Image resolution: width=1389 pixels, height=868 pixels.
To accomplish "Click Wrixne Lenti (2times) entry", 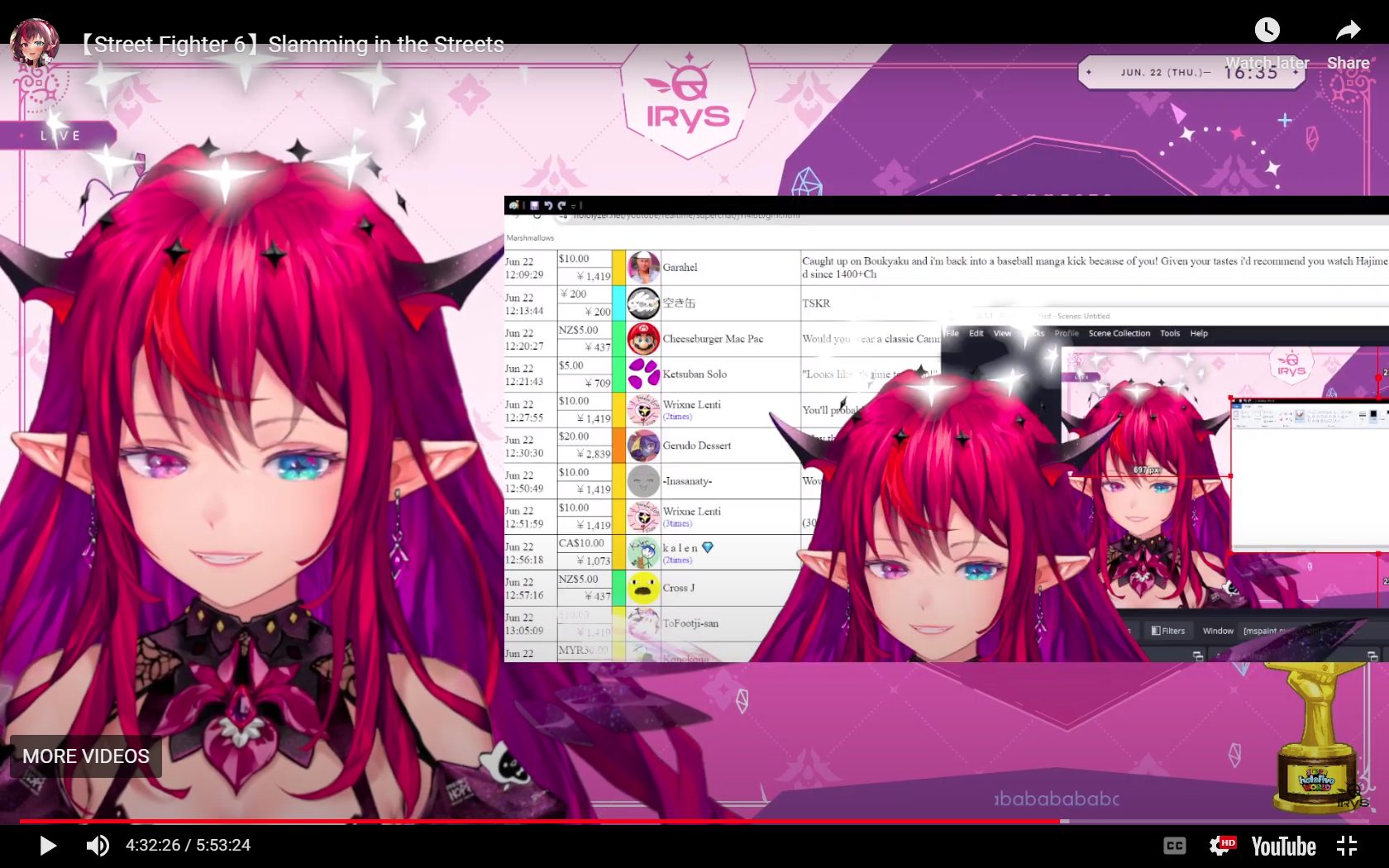I will tap(691, 410).
